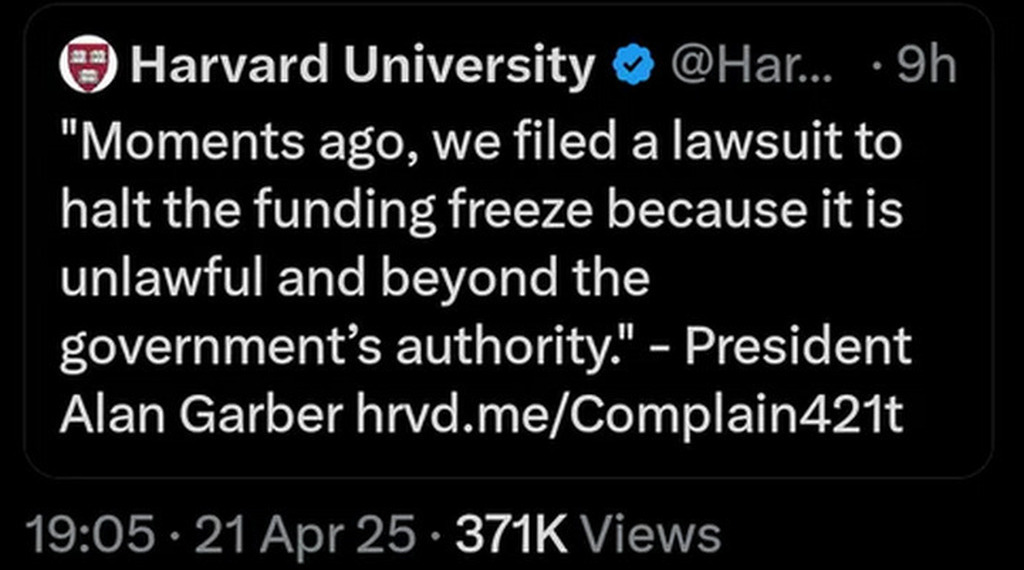The width and height of the screenshot is (1024, 570).
Task: Open the 9h relative timestamp
Action: [926, 65]
